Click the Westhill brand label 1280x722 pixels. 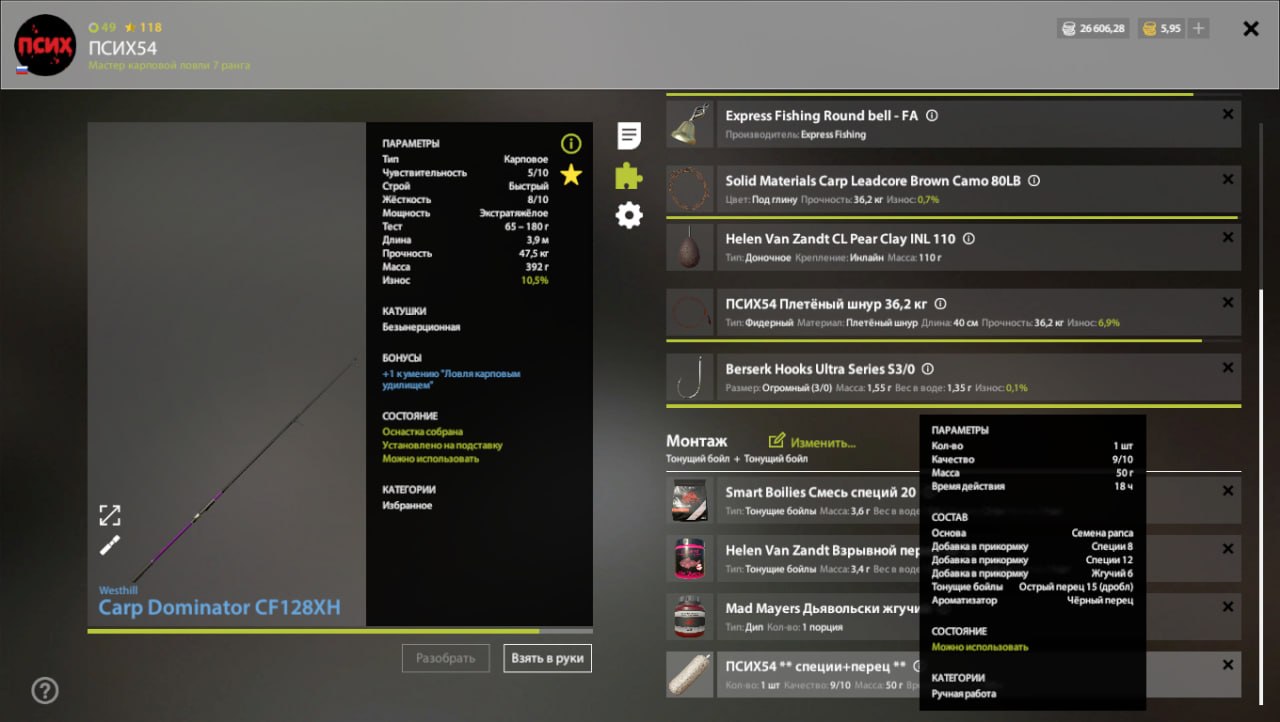(x=119, y=590)
